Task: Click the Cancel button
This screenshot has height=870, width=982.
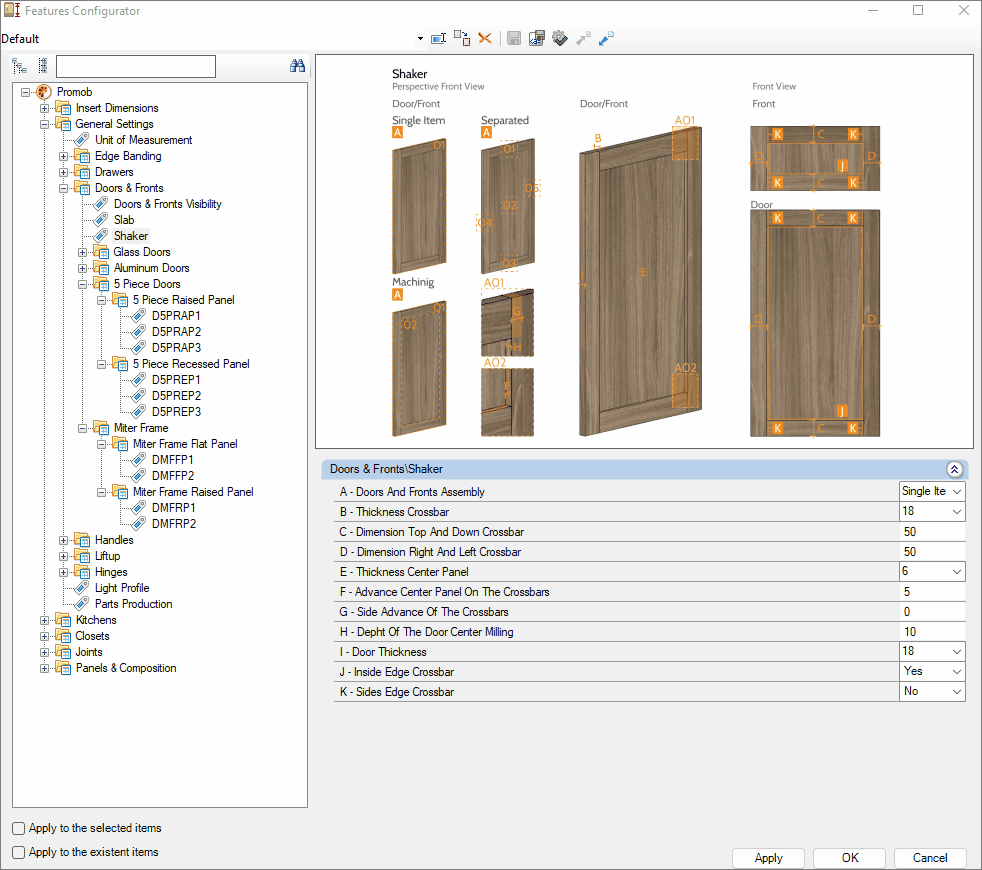Action: pos(930,858)
